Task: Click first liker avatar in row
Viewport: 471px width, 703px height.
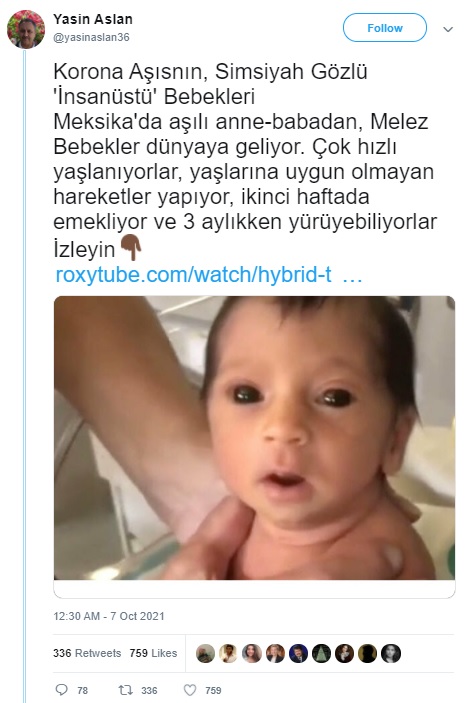Action: coord(205,654)
